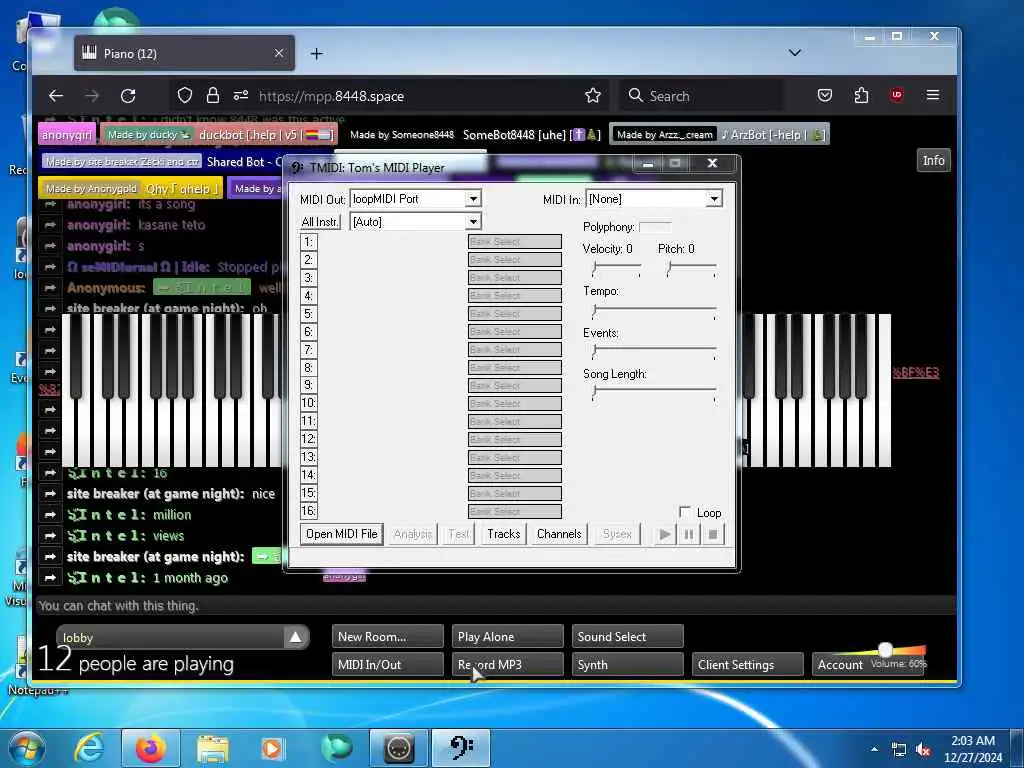The image size is (1024, 768).
Task: Open the Synth panel
Action: pyautogui.click(x=628, y=665)
